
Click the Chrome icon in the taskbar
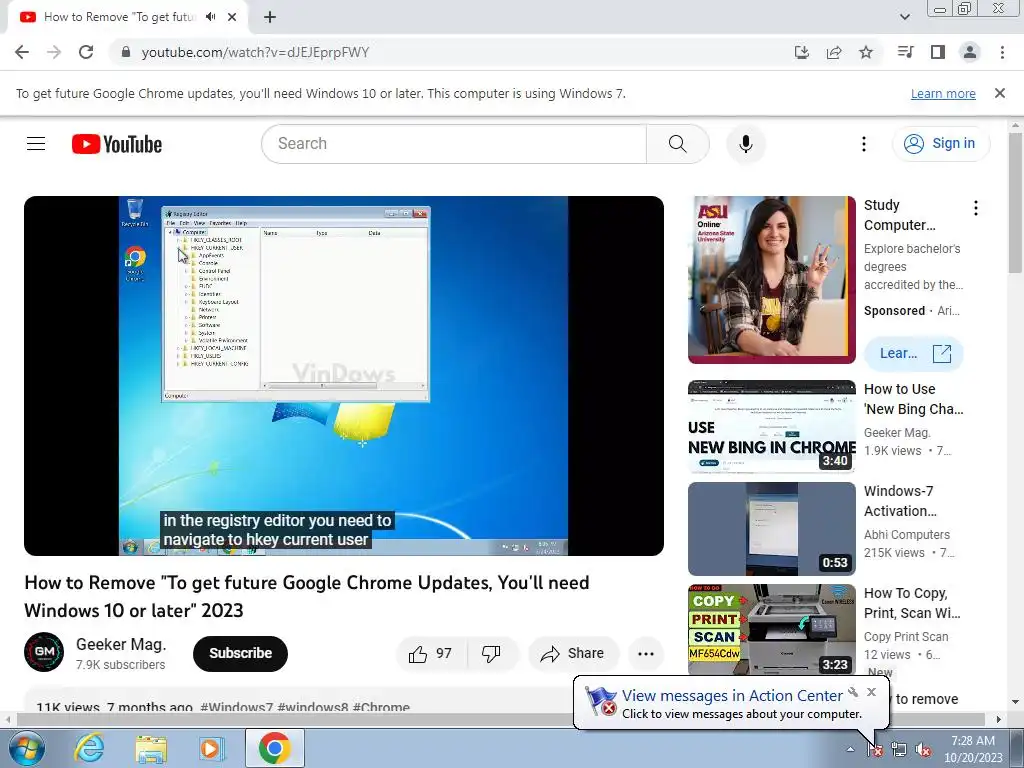(x=274, y=748)
